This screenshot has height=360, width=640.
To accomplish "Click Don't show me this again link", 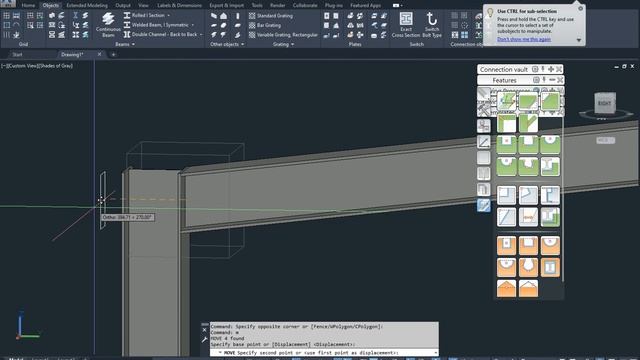I will click(x=524, y=39).
